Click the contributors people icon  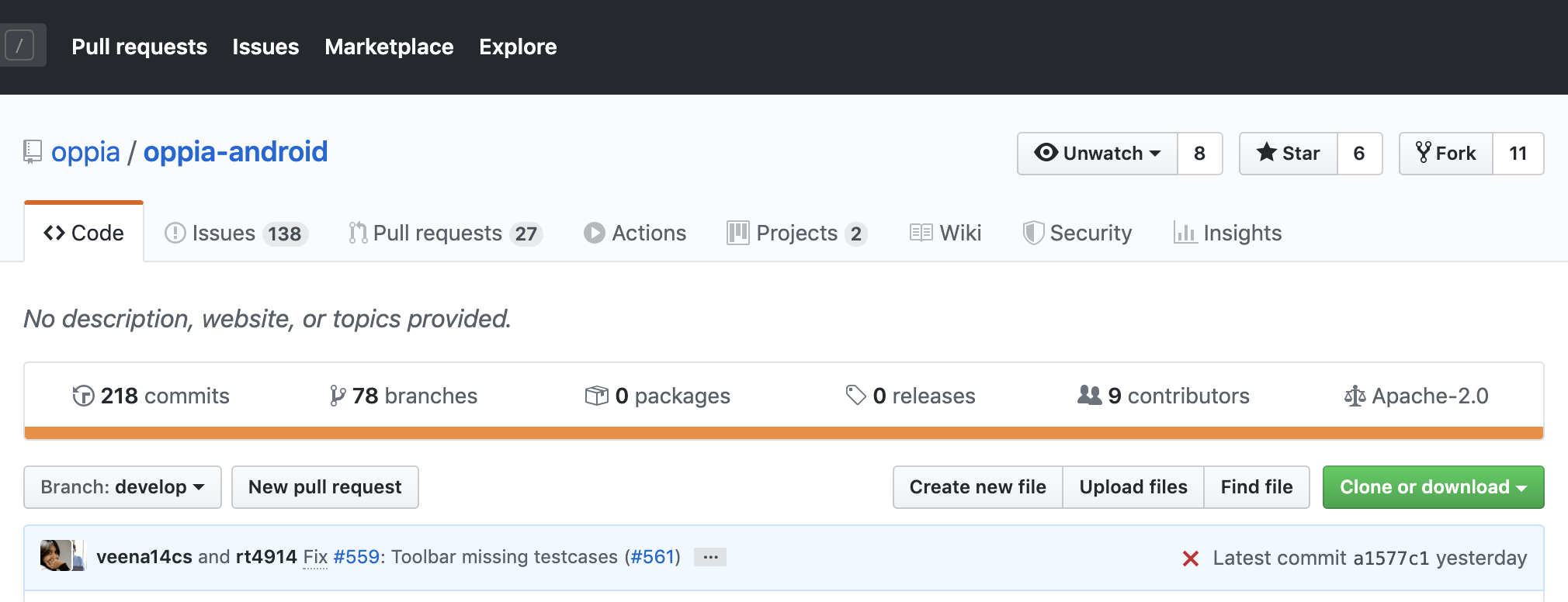click(x=1090, y=395)
